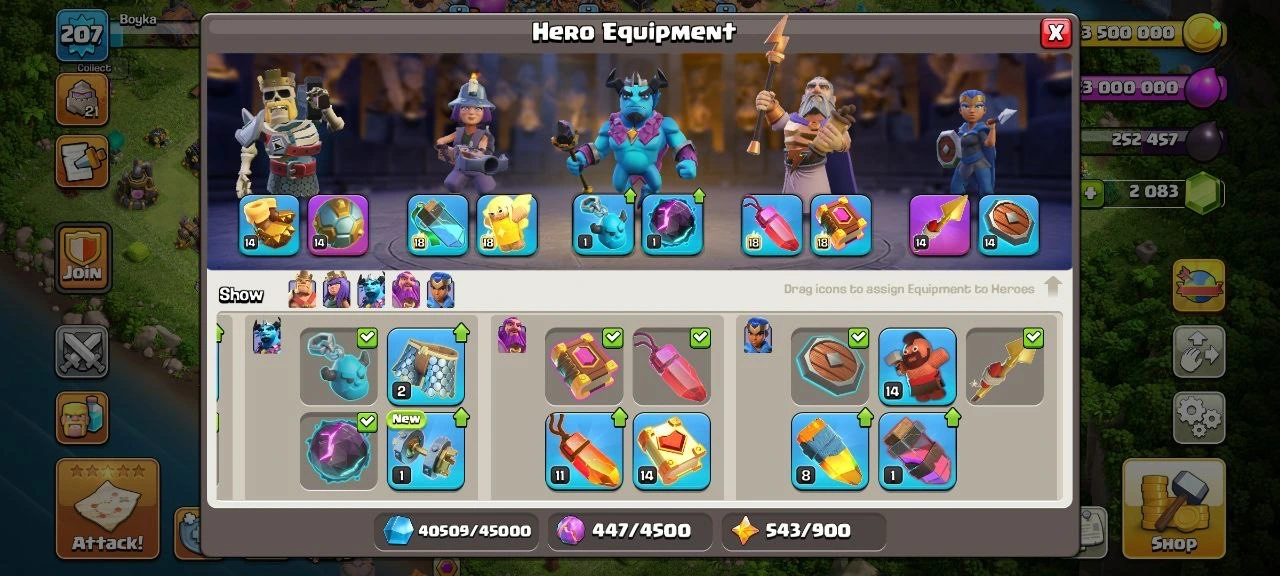The image size is (1280, 576).
Task: Select the Healing Tome level 14
Action: coord(672,451)
